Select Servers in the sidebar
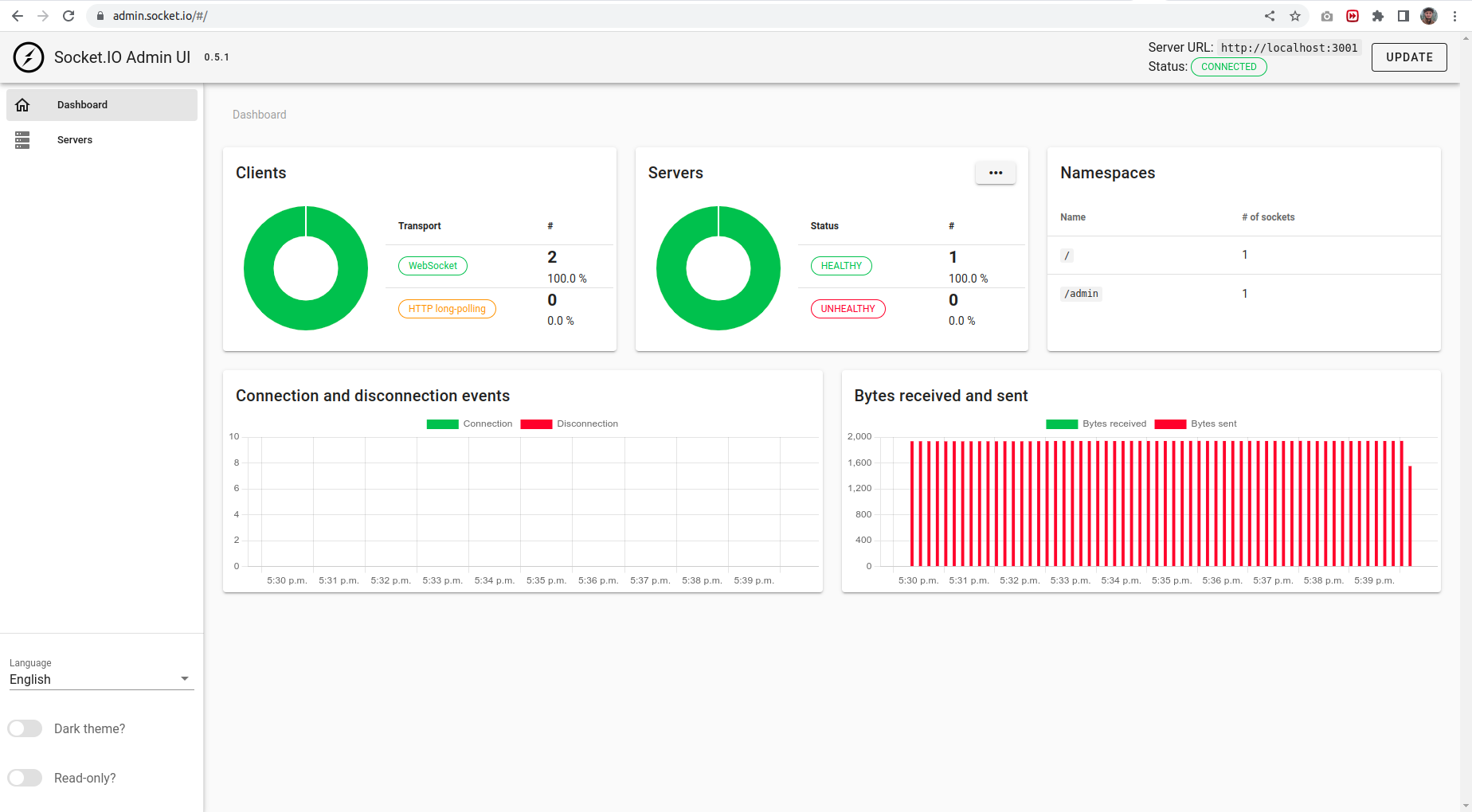The image size is (1472, 812). pyautogui.click(x=102, y=140)
